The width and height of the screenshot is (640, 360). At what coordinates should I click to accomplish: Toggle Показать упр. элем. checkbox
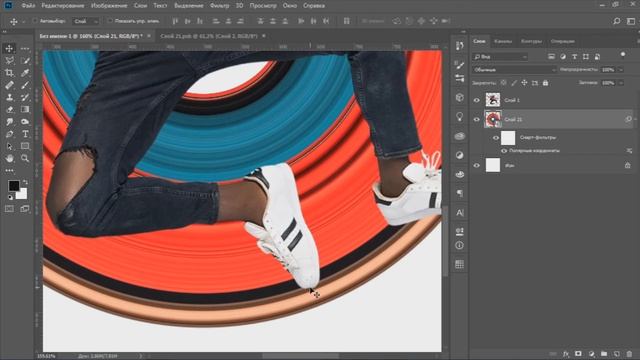click(109, 21)
